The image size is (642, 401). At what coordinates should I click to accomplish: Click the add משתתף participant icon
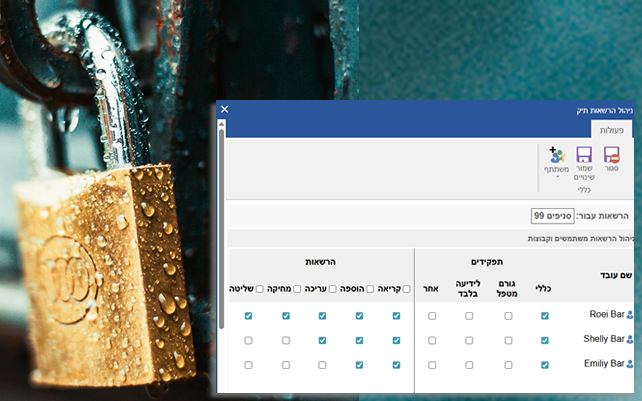tap(557, 155)
